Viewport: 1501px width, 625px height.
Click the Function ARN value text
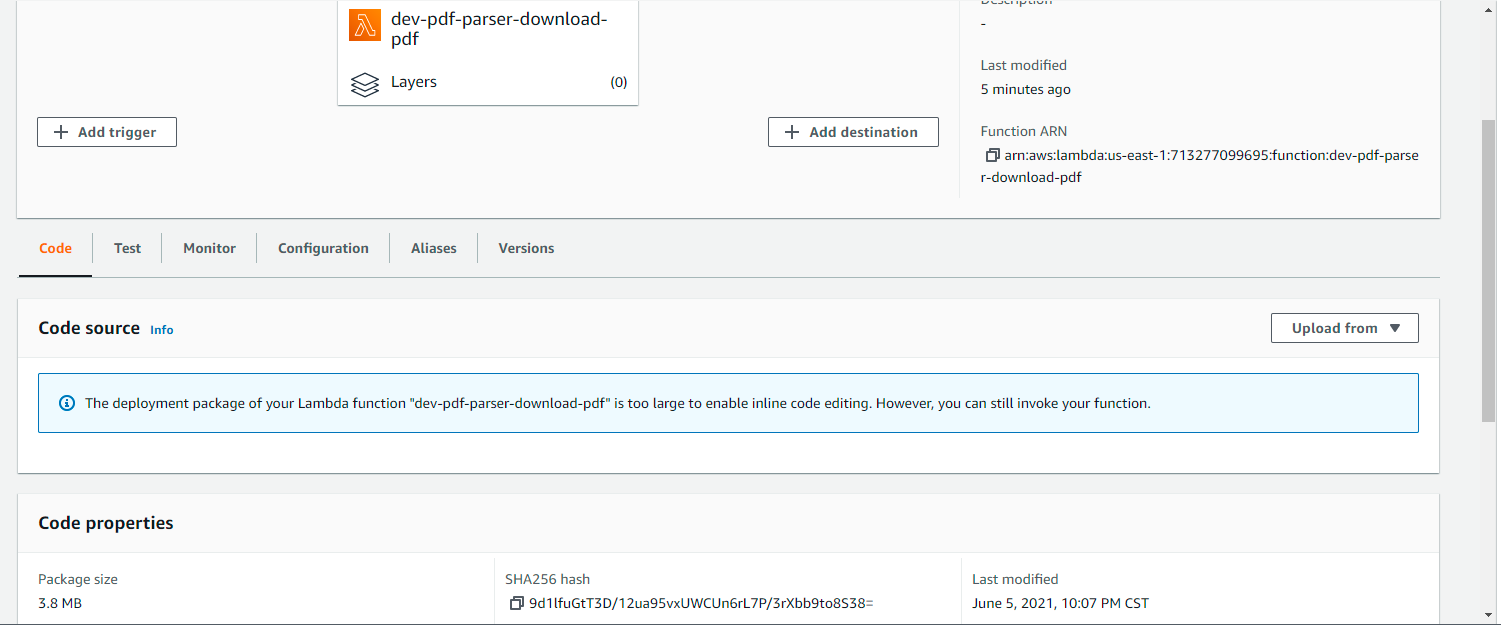(x=1199, y=166)
